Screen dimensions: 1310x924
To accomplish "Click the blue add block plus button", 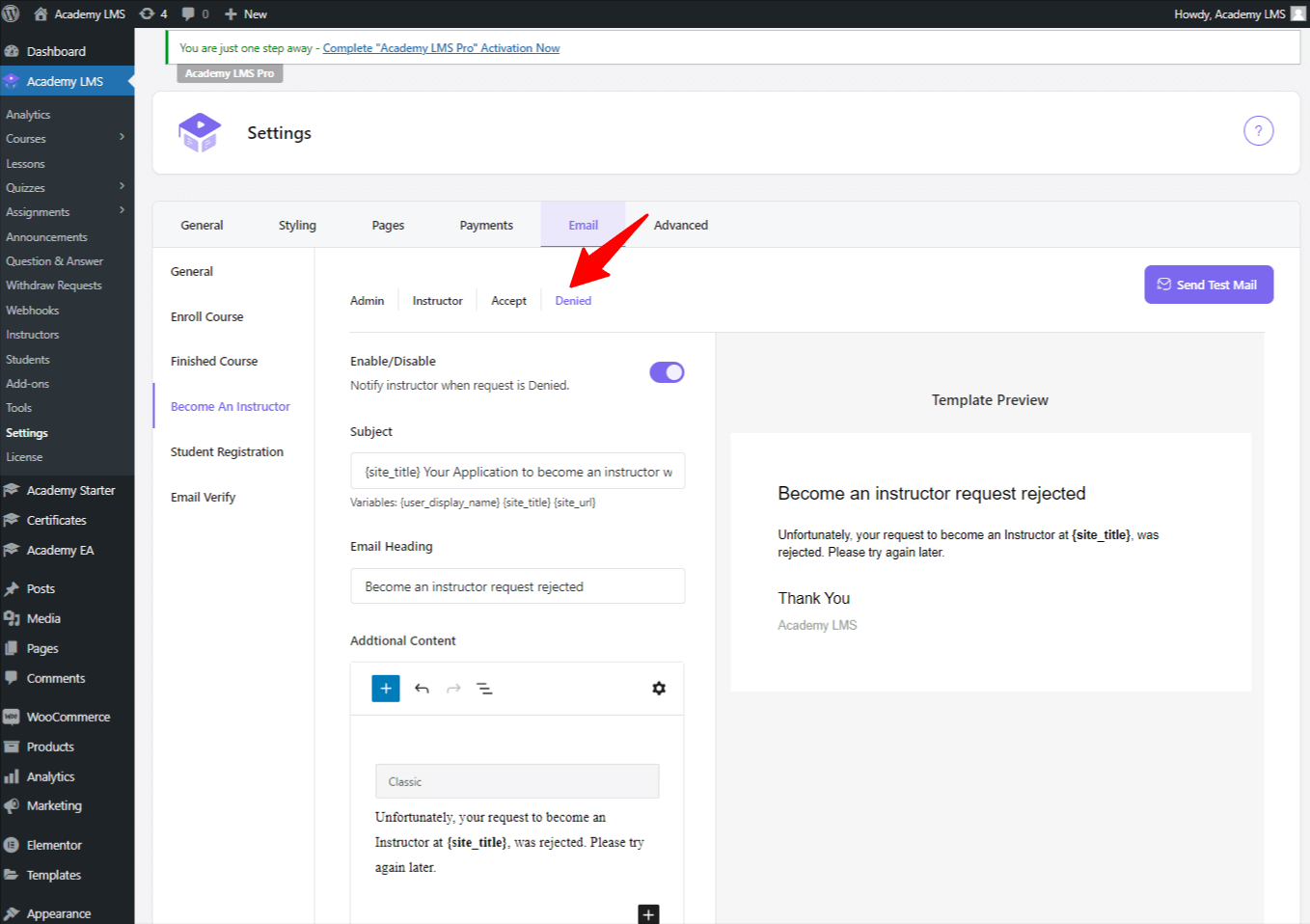I will click(386, 689).
